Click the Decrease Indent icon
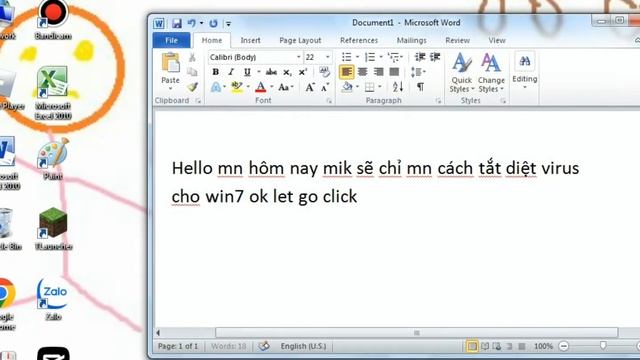This screenshot has height=360, width=640. click(x=420, y=57)
